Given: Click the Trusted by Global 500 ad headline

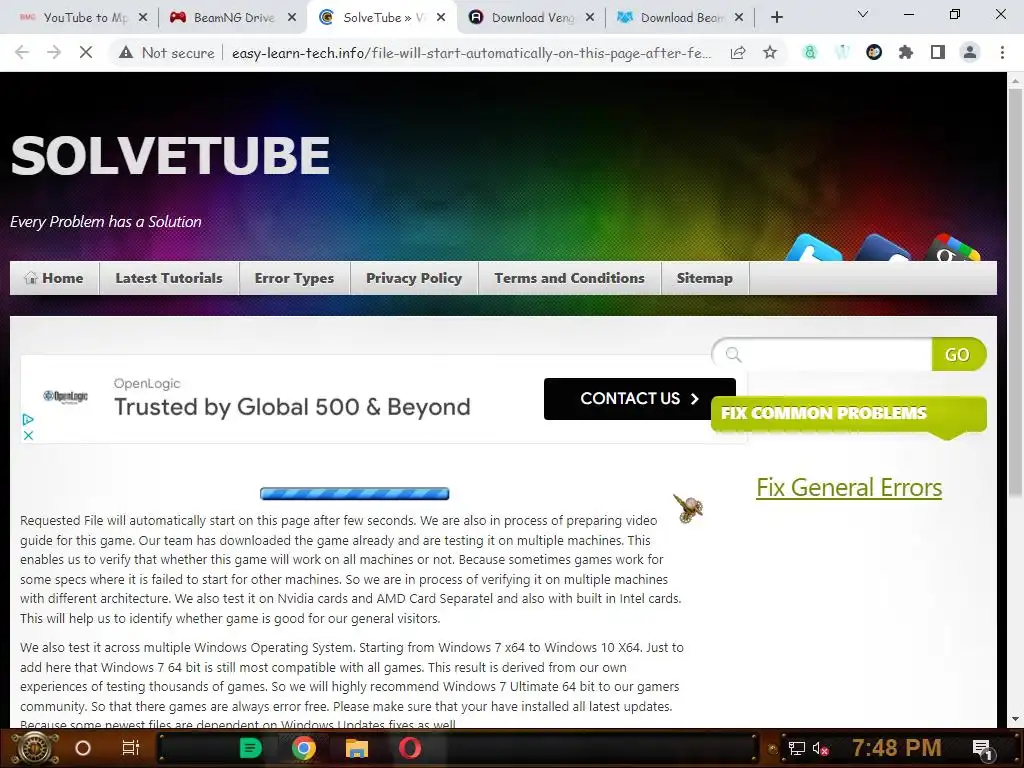Looking at the screenshot, I should point(292,407).
